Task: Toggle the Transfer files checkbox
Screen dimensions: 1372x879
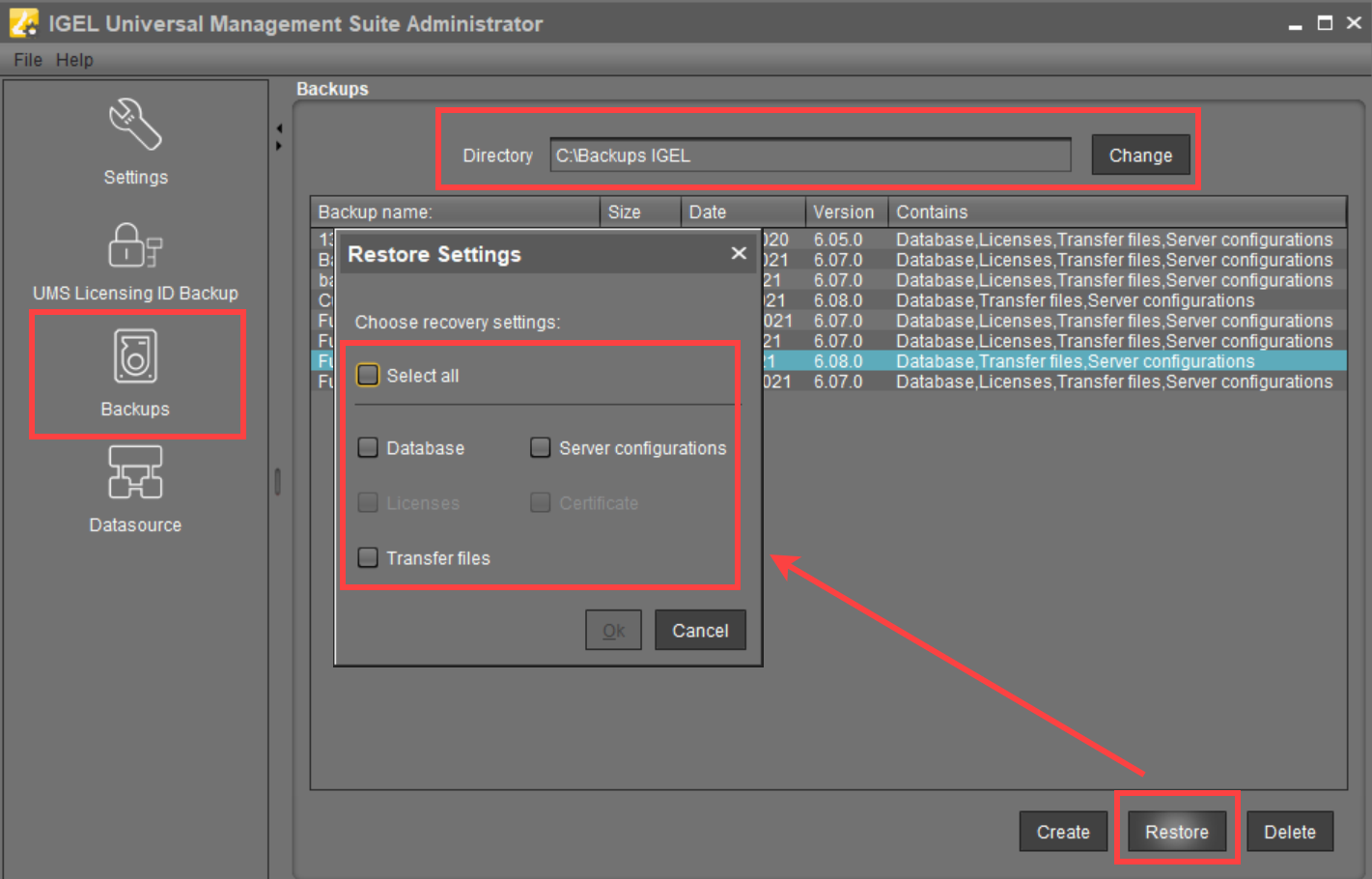Action: pyautogui.click(x=368, y=557)
